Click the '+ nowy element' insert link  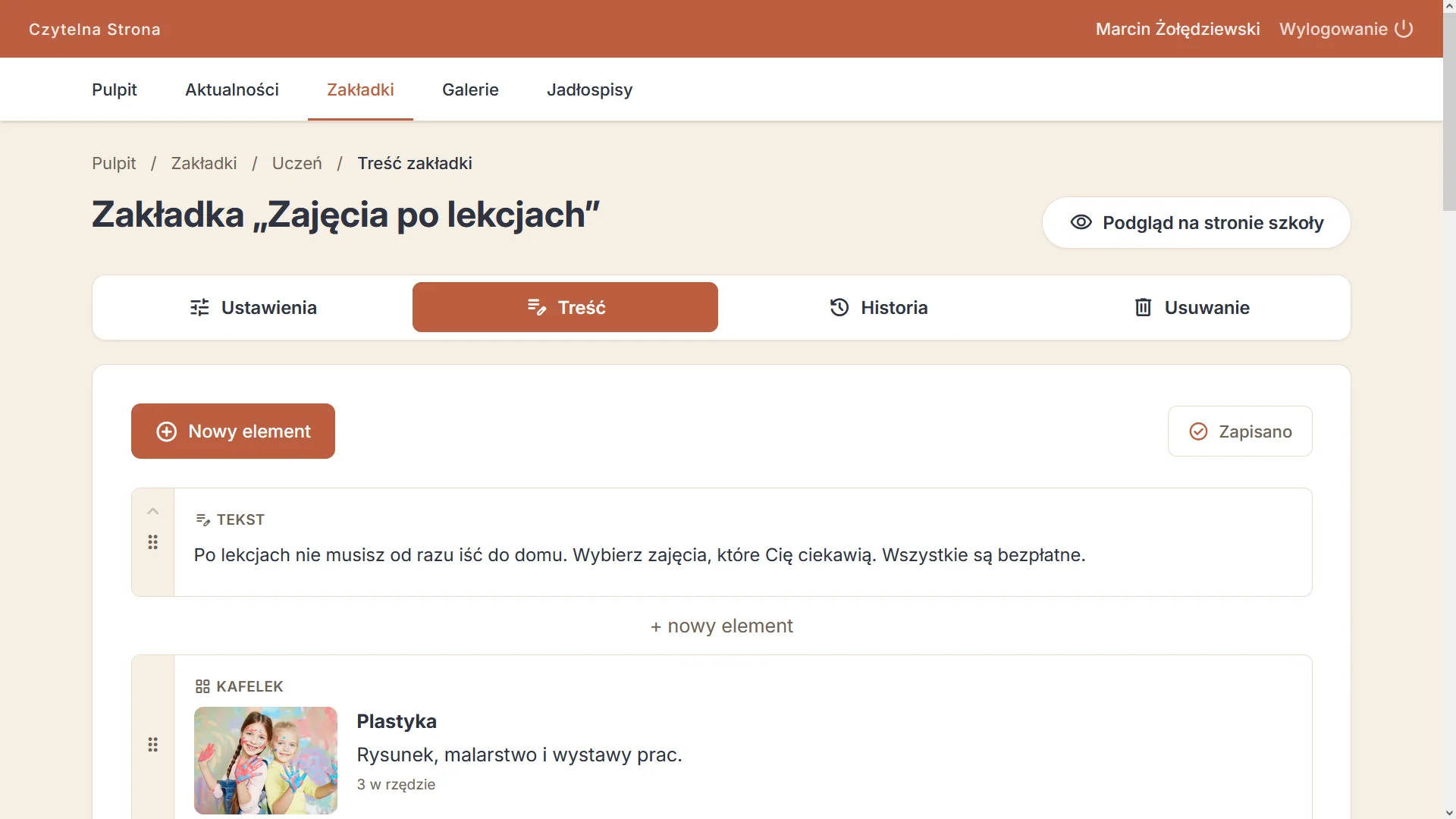(721, 626)
